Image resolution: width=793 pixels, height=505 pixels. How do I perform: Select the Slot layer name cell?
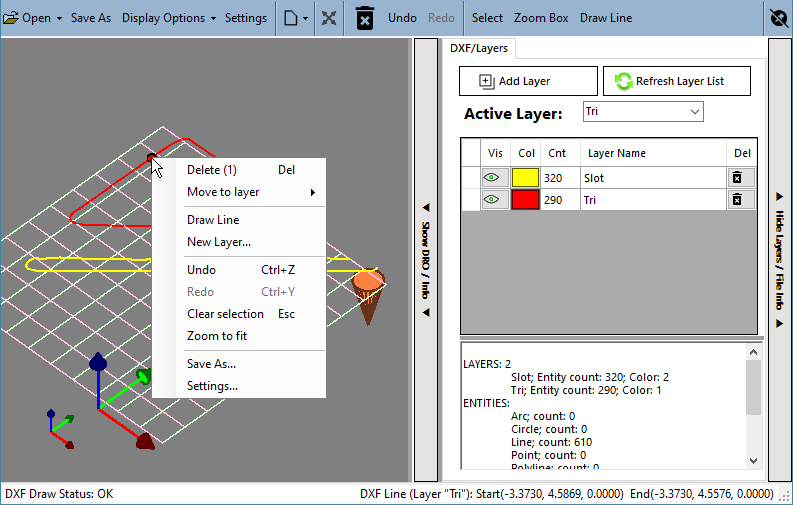(x=653, y=178)
